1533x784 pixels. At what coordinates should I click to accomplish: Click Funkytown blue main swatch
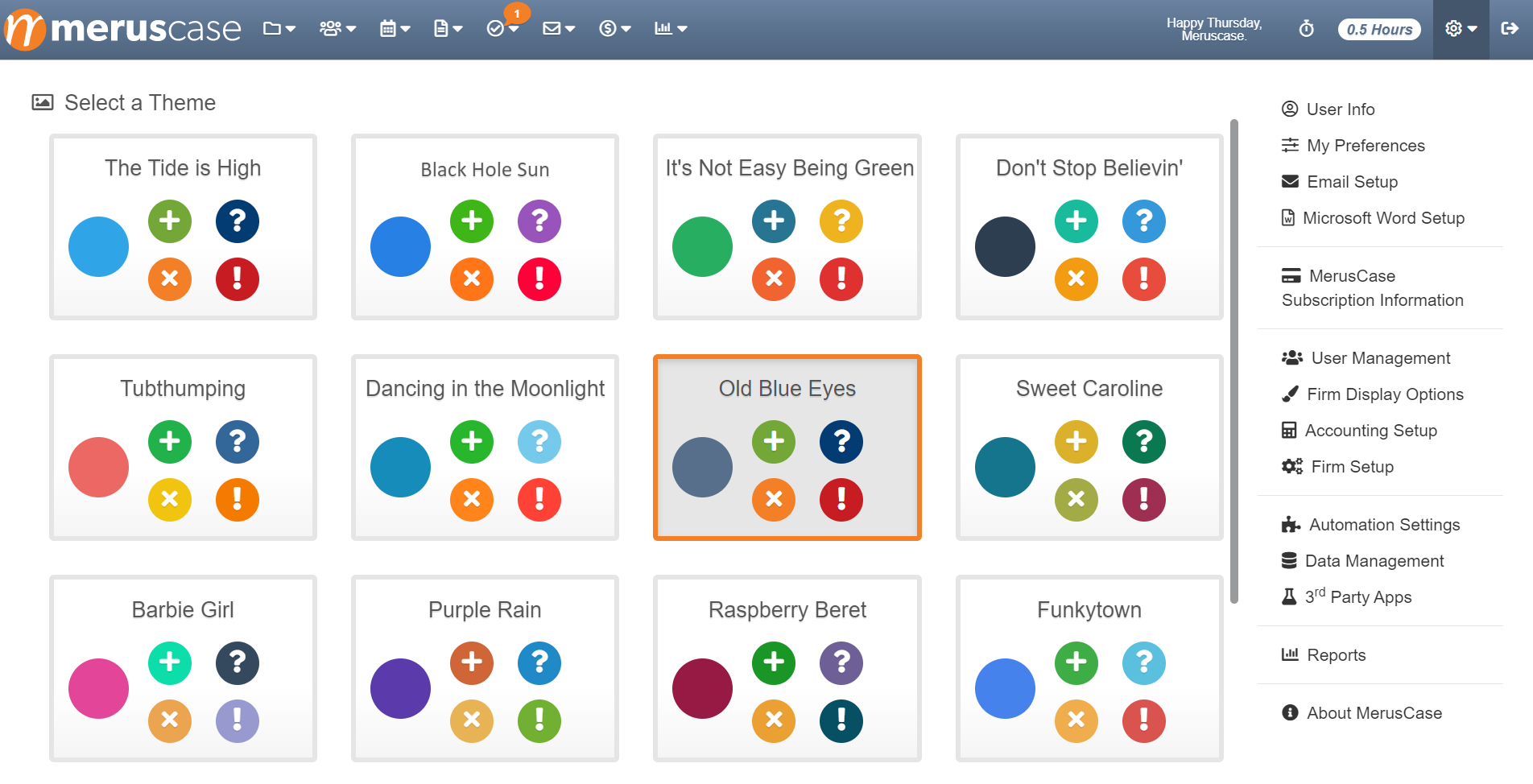tap(1005, 688)
